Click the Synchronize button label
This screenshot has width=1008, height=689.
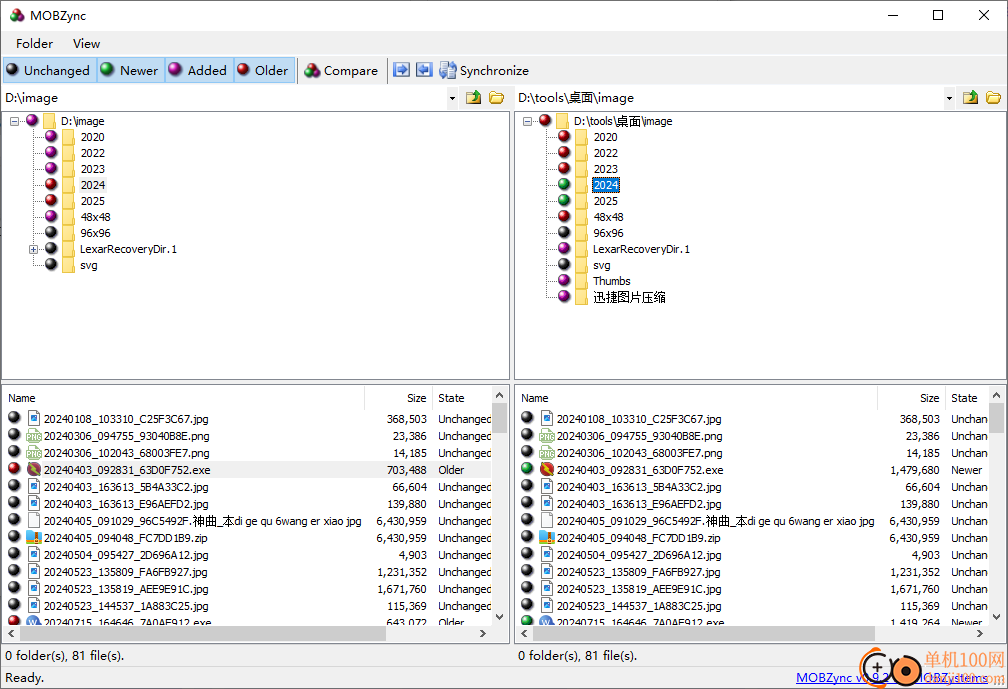coord(494,71)
